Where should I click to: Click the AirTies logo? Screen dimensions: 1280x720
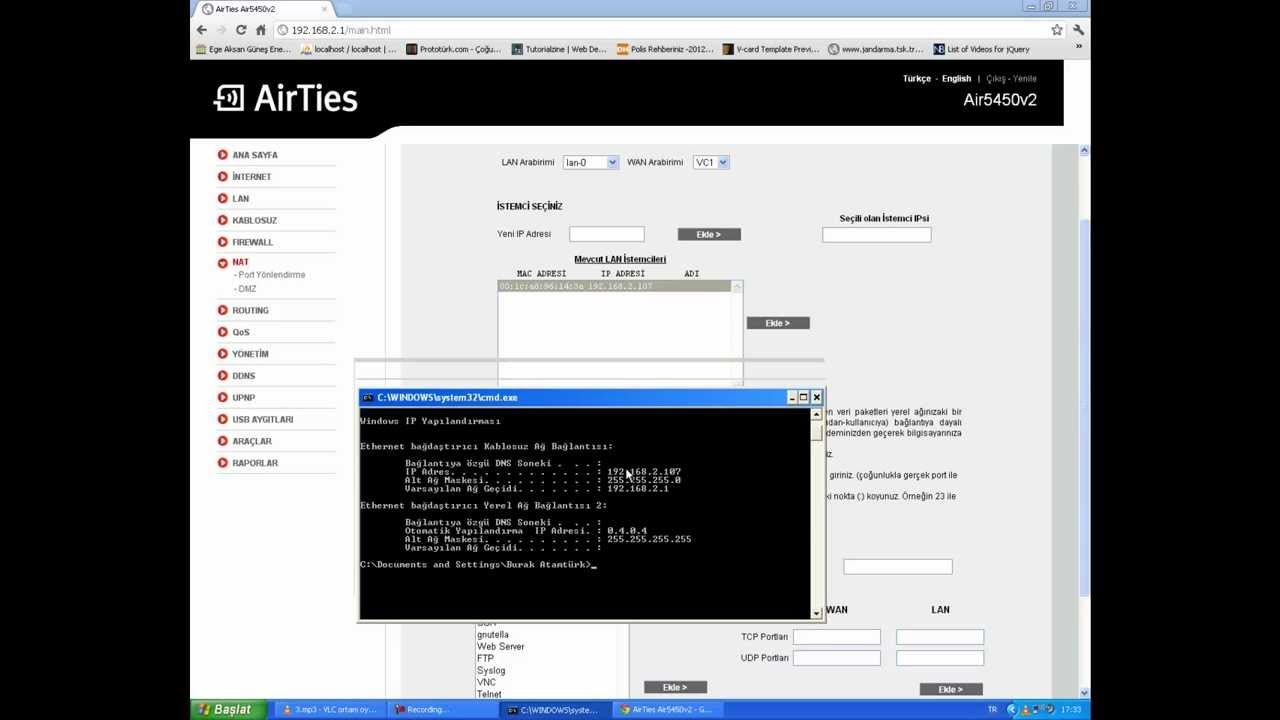tap(286, 98)
